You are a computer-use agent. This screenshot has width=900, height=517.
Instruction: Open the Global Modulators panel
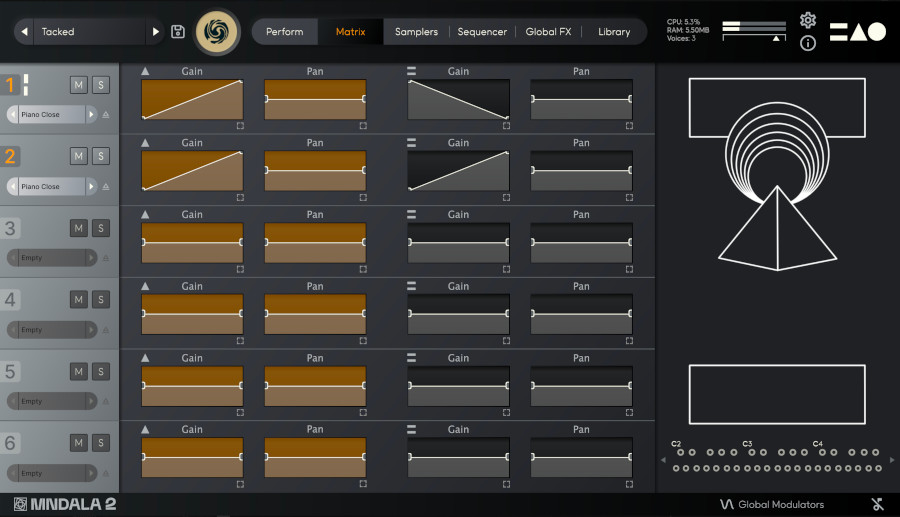pyautogui.click(x=772, y=504)
